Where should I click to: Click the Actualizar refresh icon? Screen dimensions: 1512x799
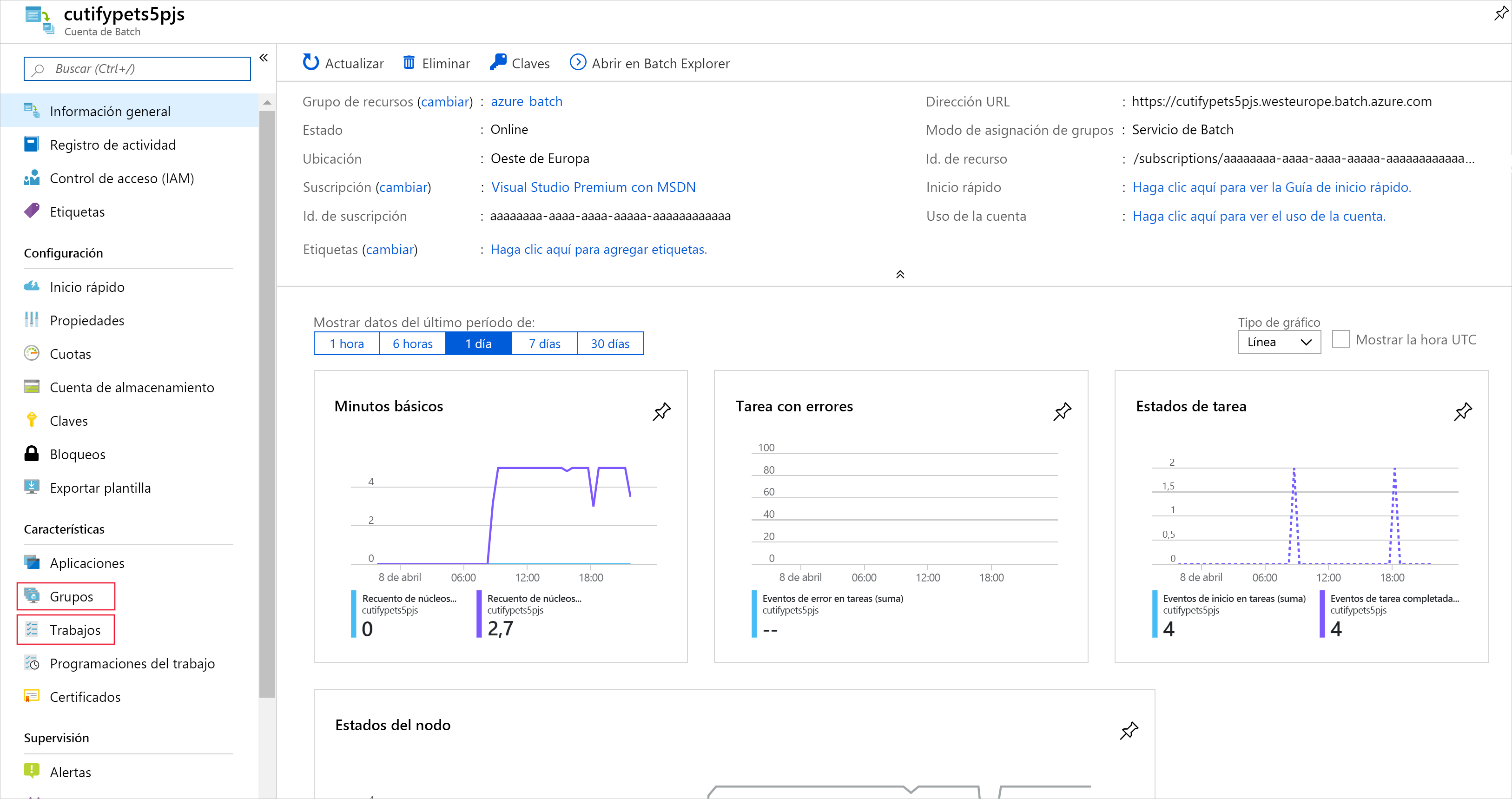310,62
